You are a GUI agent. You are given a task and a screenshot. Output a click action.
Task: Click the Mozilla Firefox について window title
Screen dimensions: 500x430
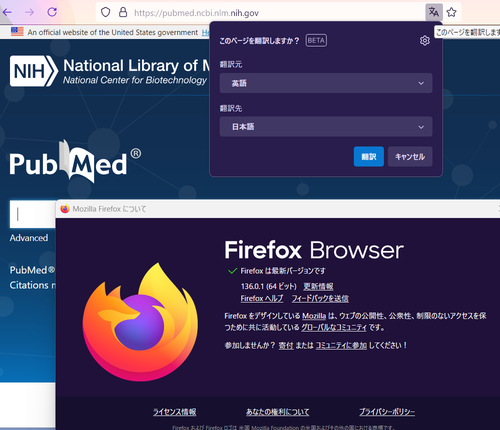[x=109, y=209]
